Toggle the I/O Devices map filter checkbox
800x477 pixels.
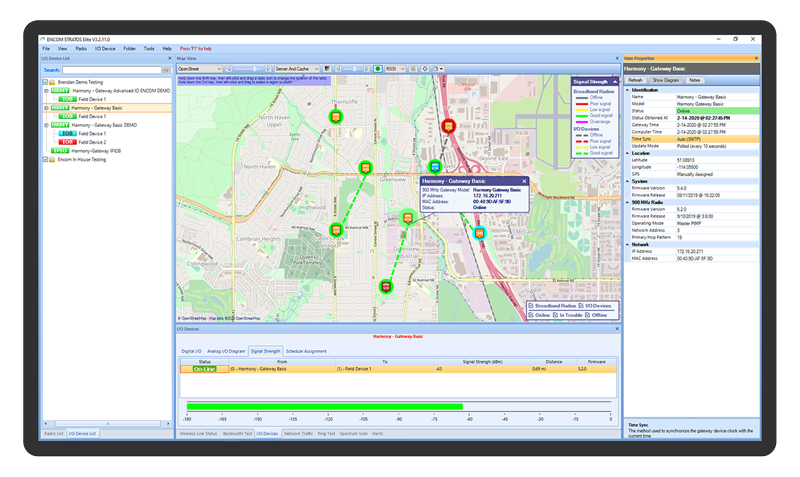[x=581, y=306]
